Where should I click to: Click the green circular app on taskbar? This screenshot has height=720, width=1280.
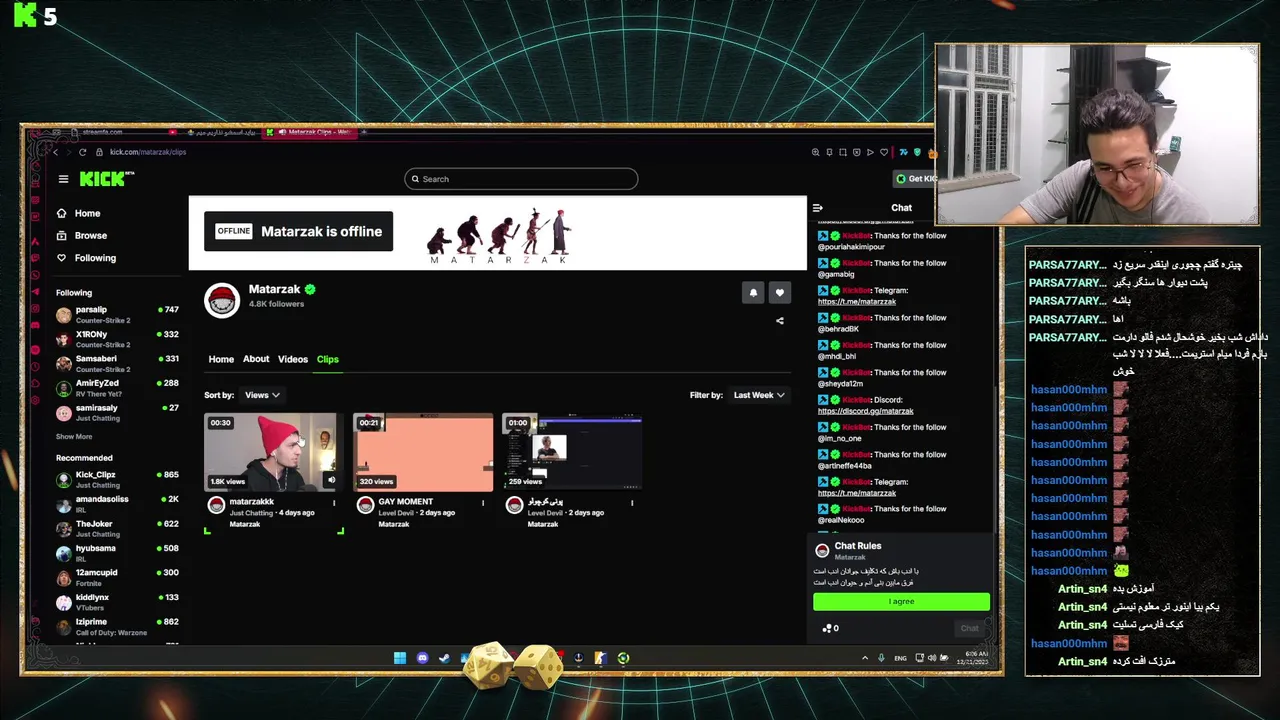pyautogui.click(x=623, y=658)
